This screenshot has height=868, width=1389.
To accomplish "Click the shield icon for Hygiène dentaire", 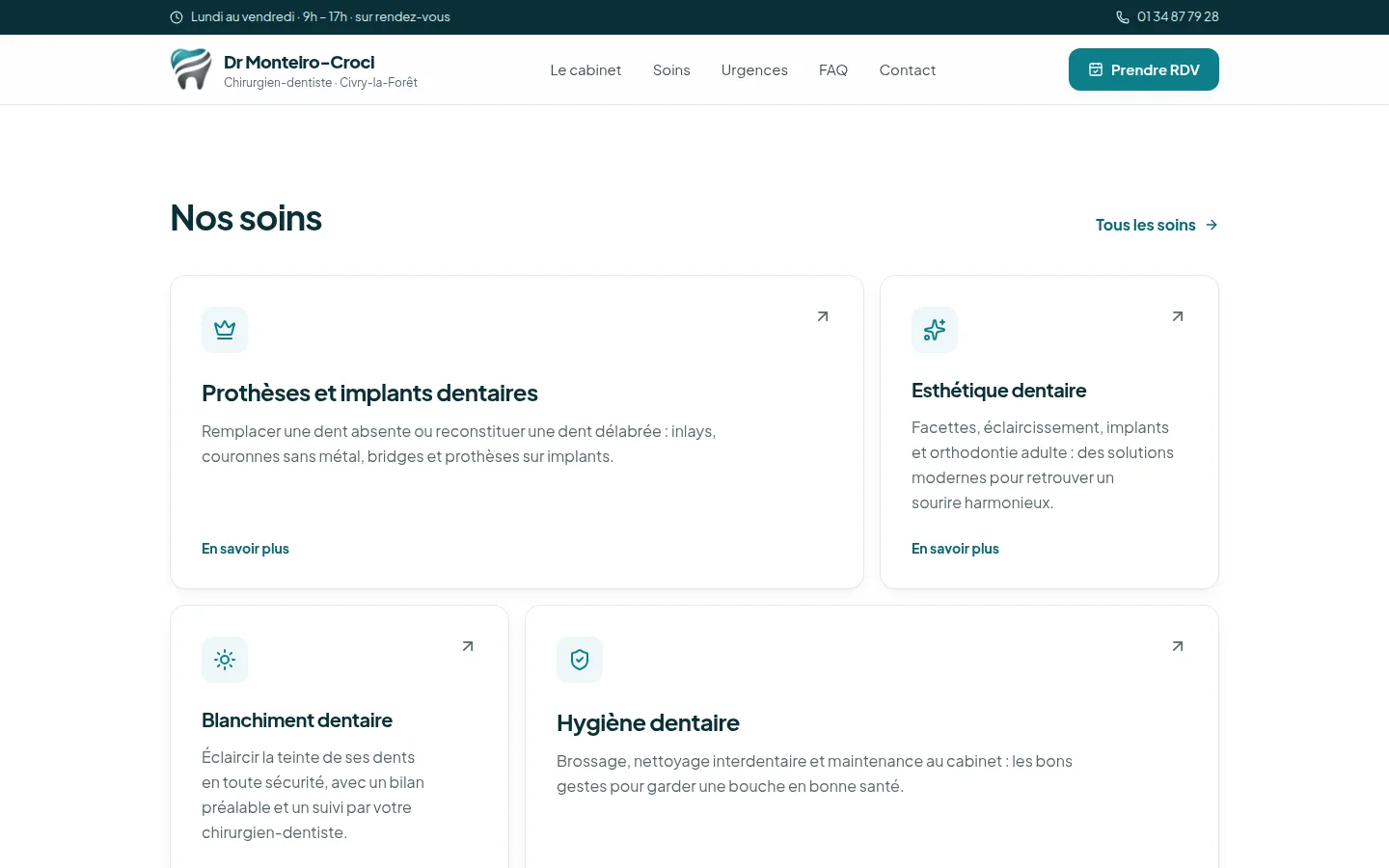I will [x=580, y=660].
